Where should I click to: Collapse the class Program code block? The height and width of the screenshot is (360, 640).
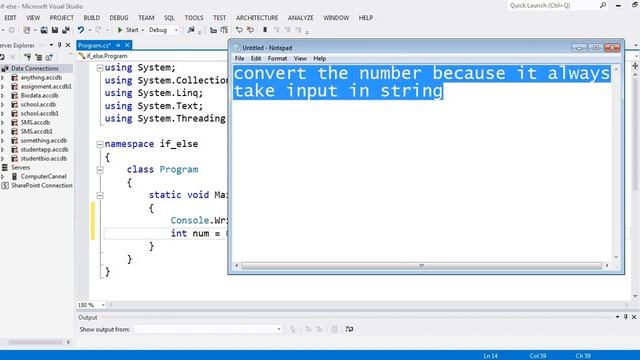point(100,170)
